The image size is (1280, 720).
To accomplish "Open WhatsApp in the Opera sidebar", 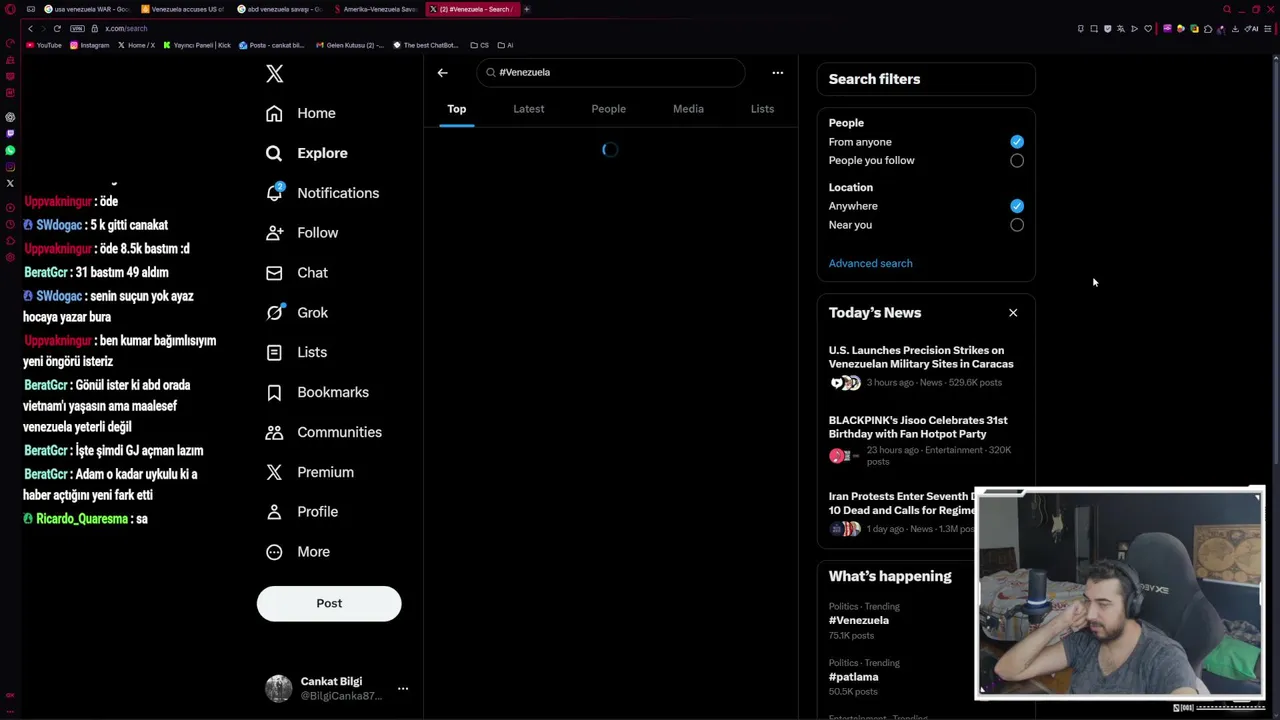I will (x=10, y=150).
